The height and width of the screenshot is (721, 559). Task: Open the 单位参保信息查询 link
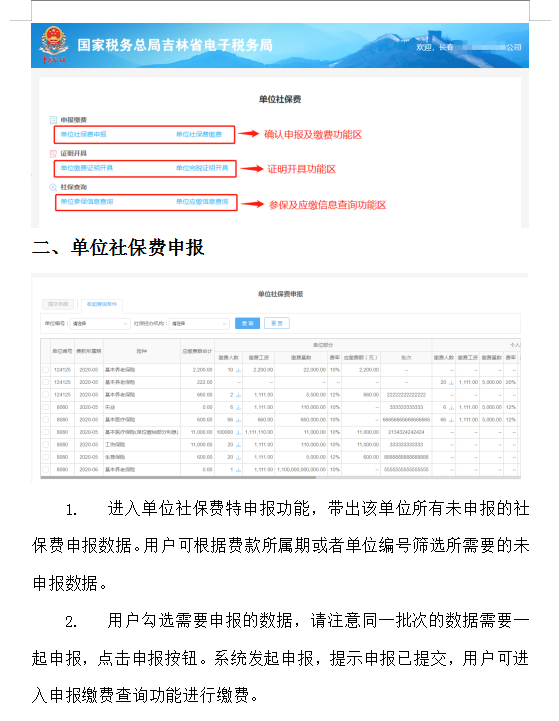pos(86,201)
